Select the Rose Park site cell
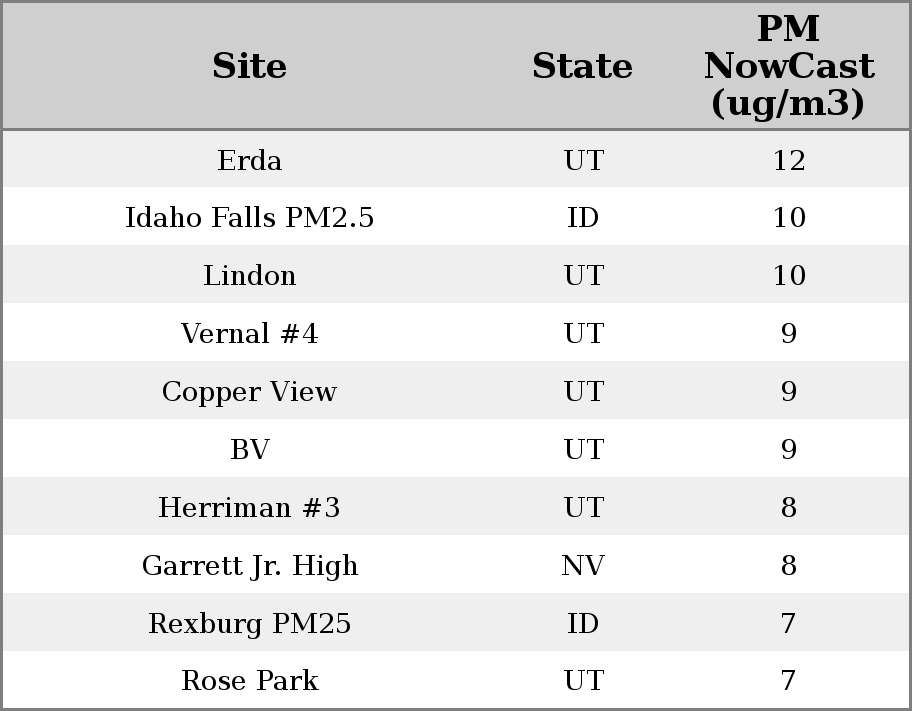 coord(249,681)
